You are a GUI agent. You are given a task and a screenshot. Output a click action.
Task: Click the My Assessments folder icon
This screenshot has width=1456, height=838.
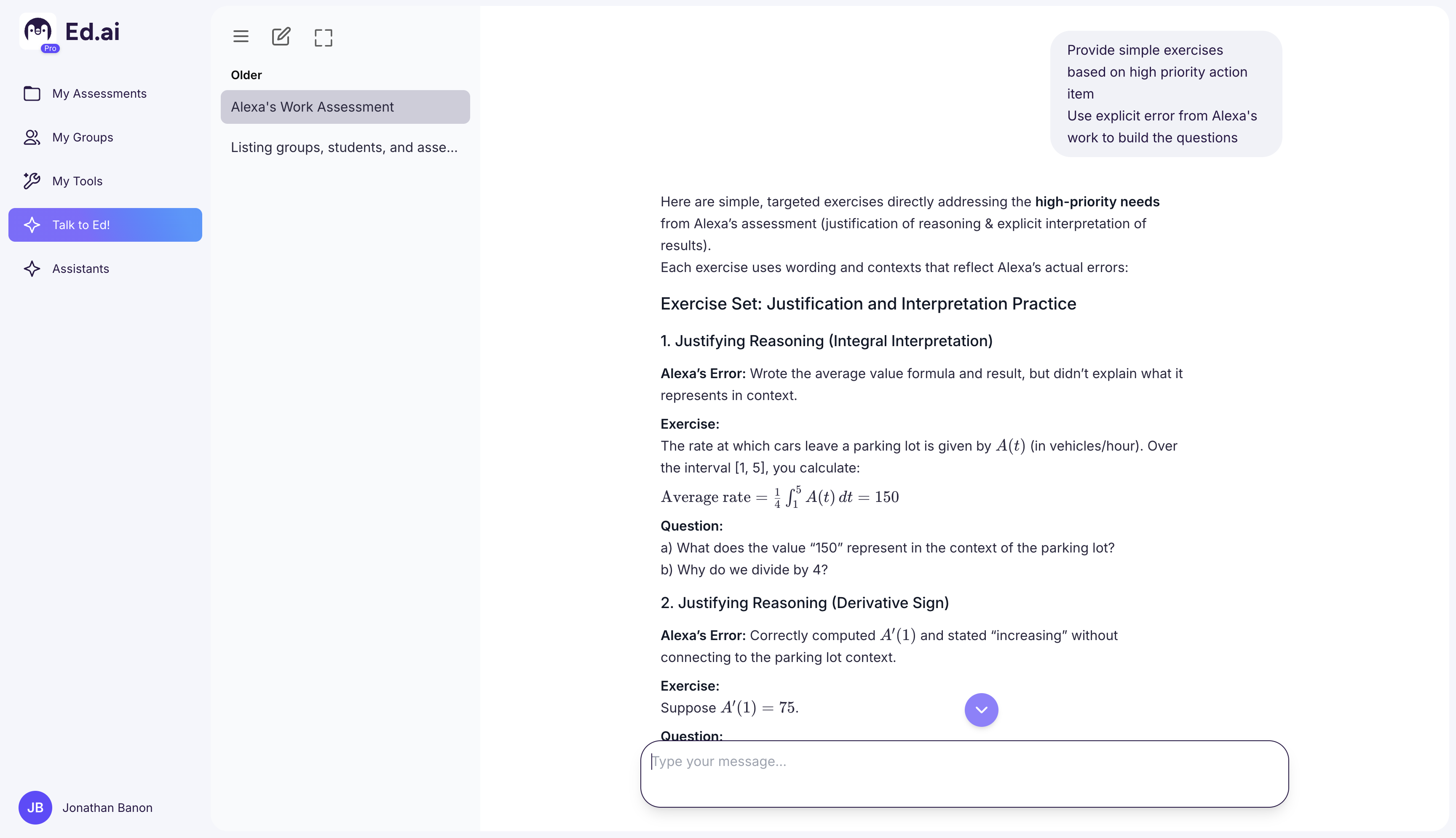(x=32, y=93)
